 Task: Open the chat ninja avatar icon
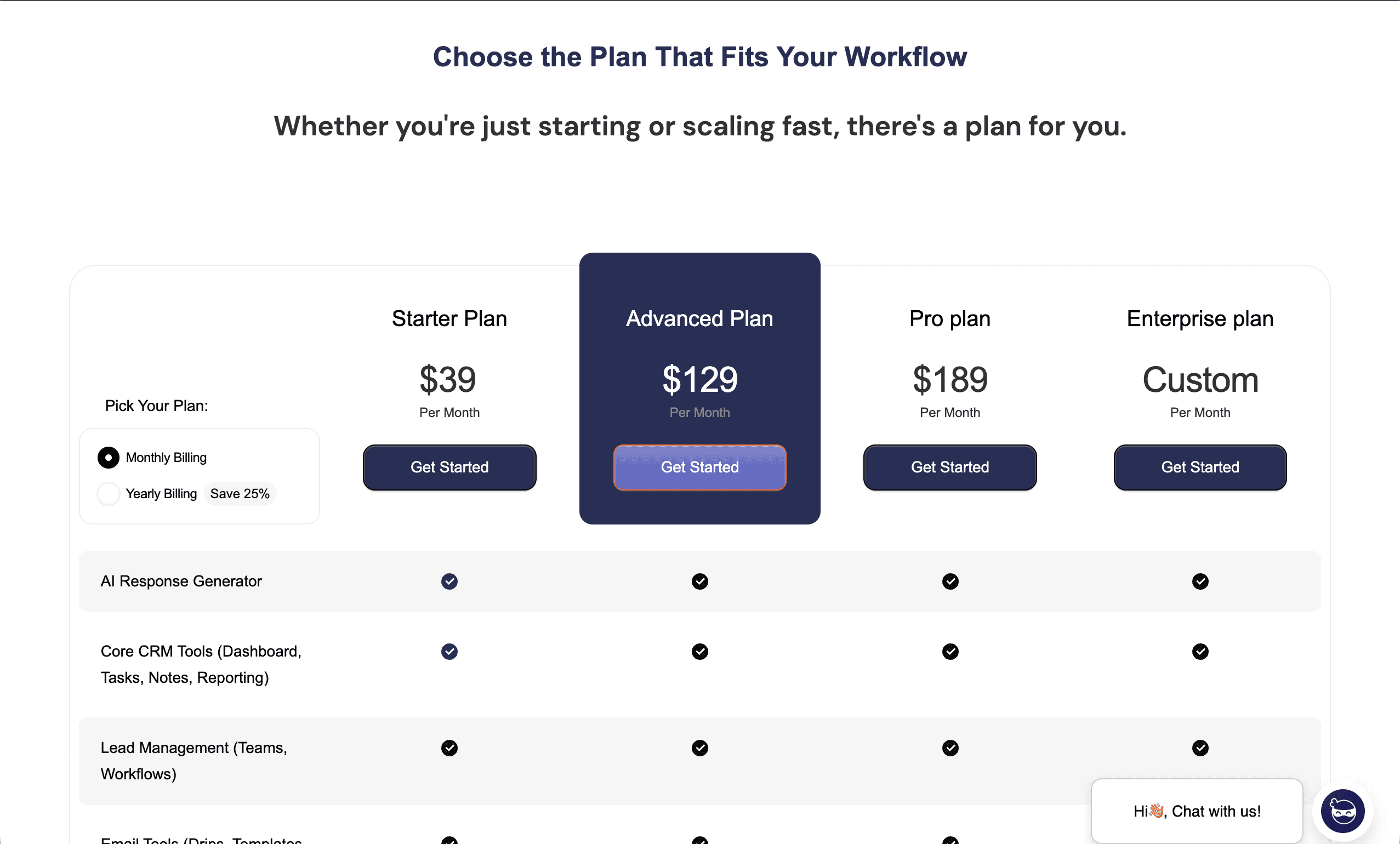[1342, 811]
